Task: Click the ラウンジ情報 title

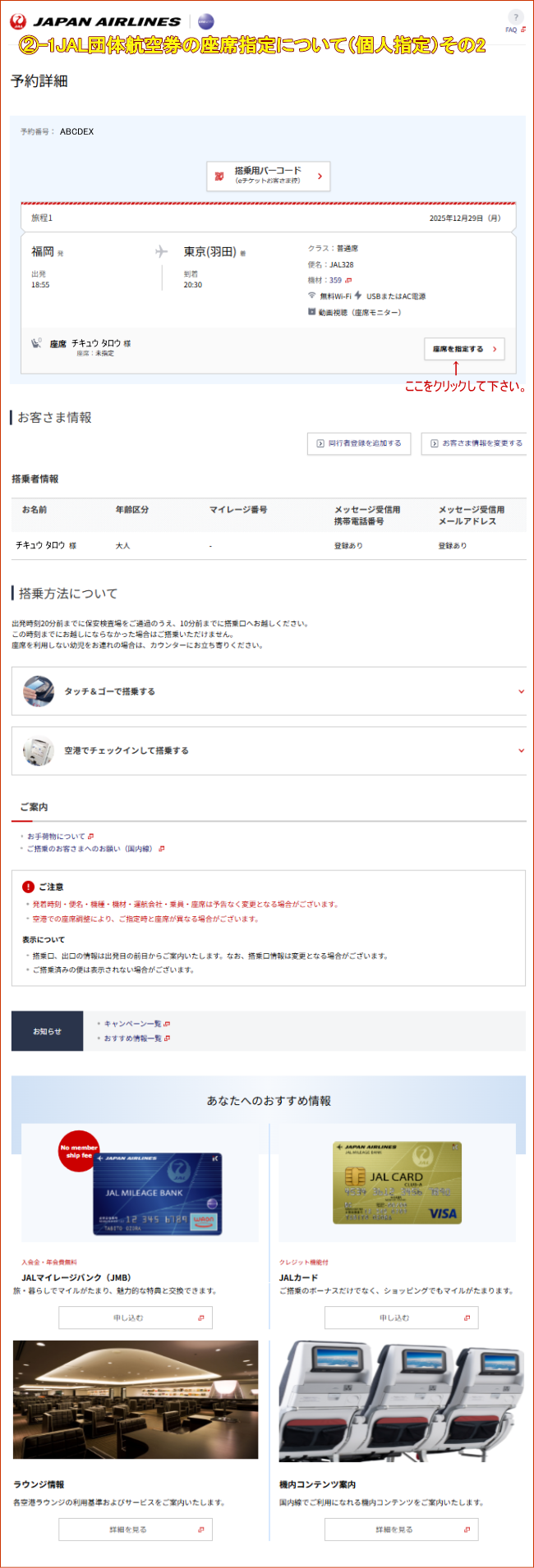Action: (x=39, y=1484)
